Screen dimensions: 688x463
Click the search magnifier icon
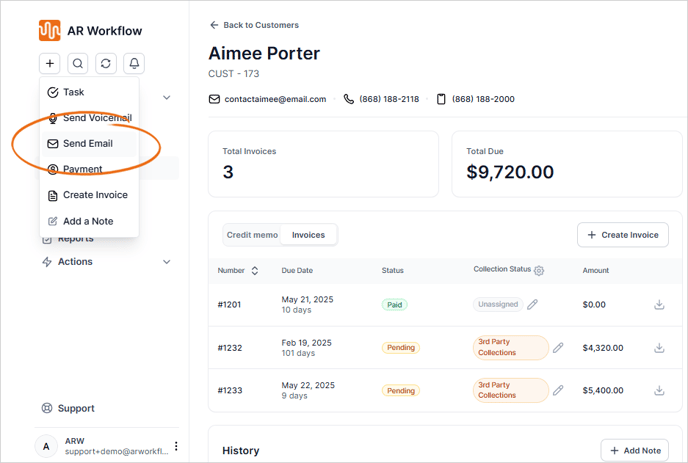[x=78, y=63]
